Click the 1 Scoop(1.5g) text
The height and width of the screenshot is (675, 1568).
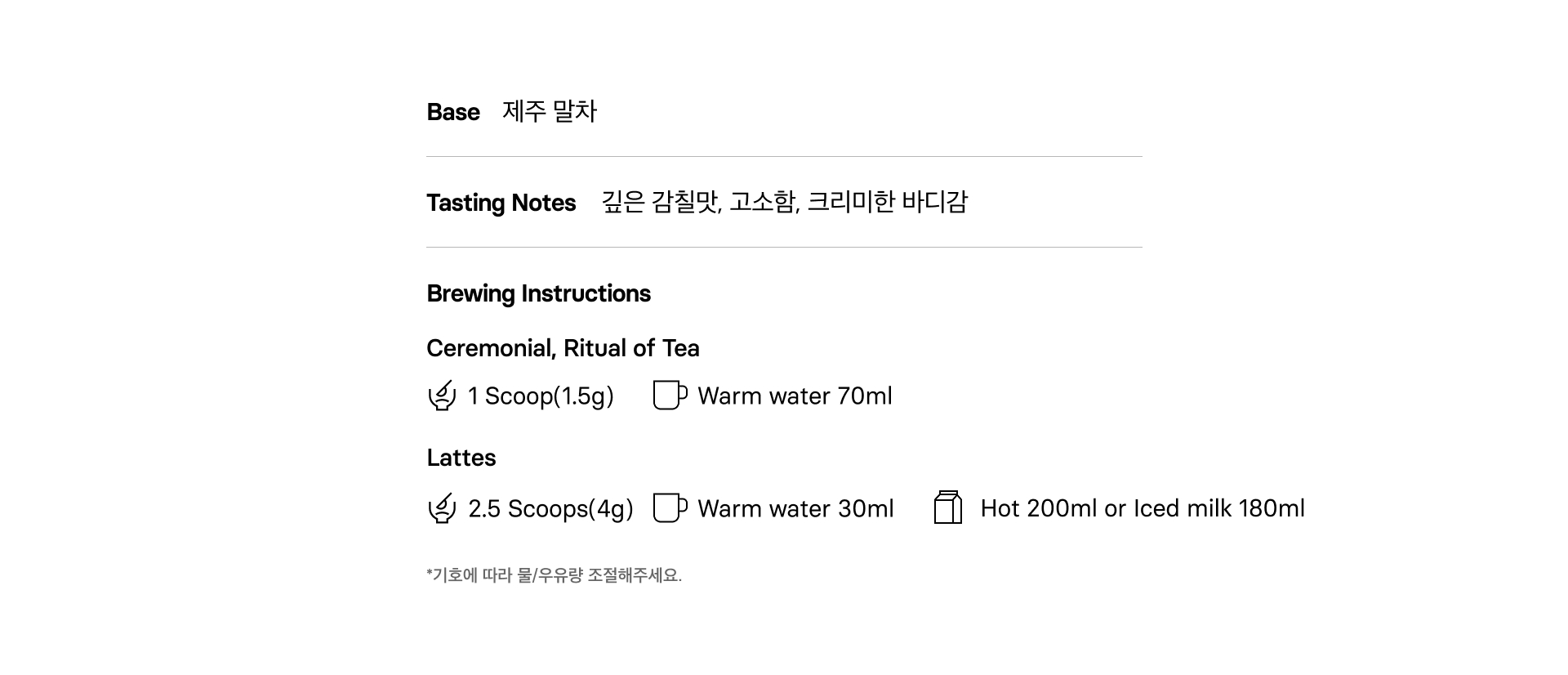541,396
